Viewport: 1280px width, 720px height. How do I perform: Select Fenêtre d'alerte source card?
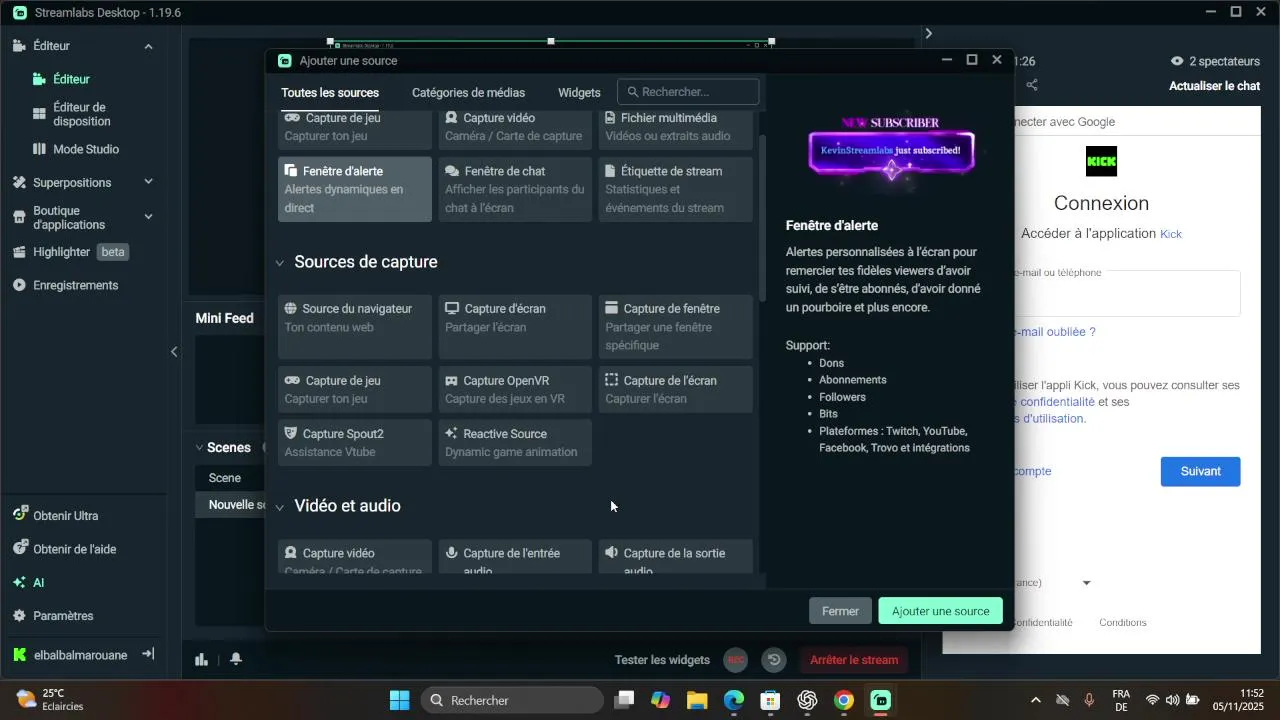click(x=355, y=189)
